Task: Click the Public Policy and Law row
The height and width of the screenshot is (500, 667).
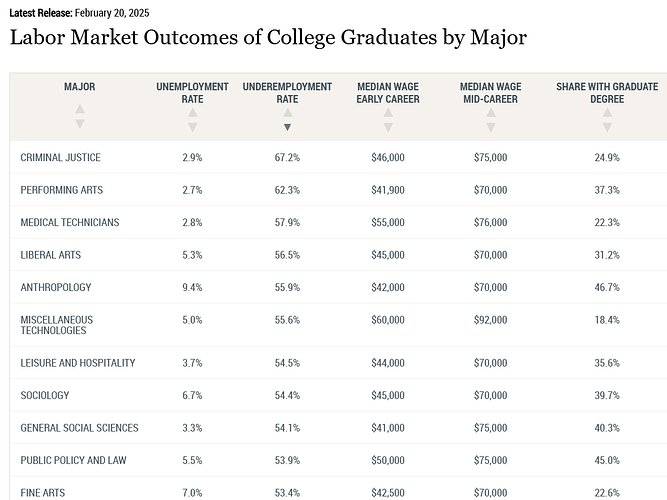Action: pos(72,460)
